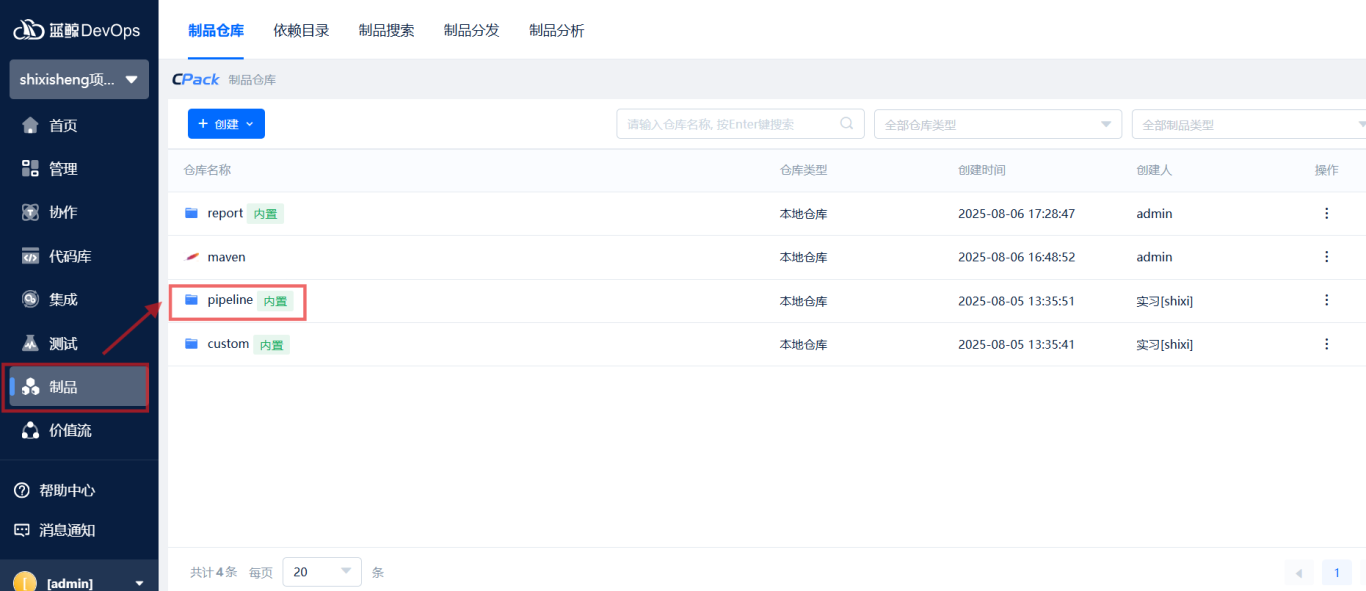
Task: Open the actions menu for maven row
Action: pyautogui.click(x=1327, y=257)
